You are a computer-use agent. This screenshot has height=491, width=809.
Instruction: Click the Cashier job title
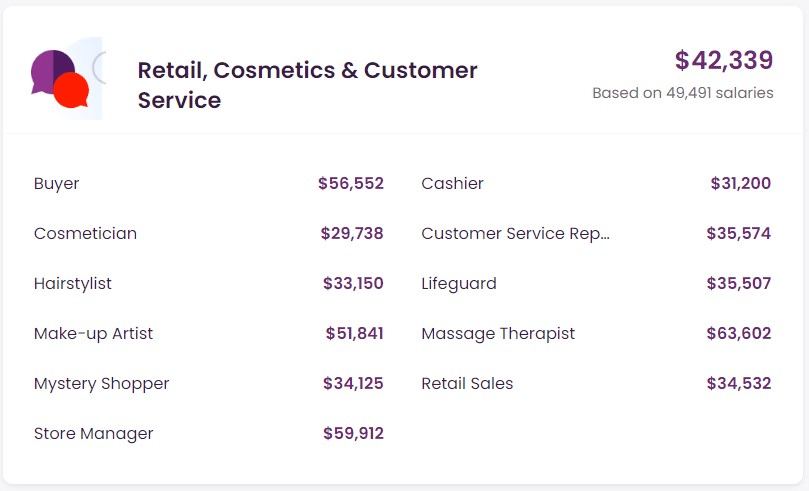point(452,183)
